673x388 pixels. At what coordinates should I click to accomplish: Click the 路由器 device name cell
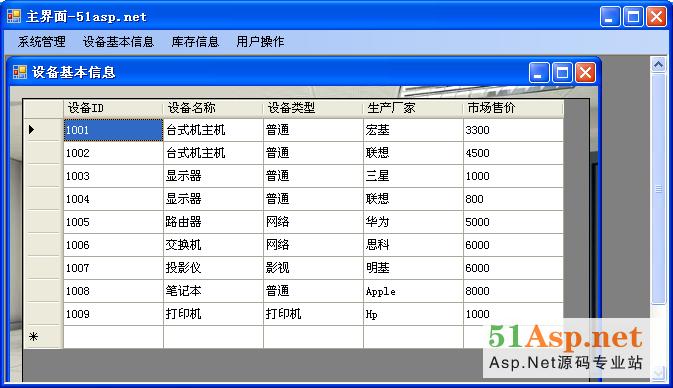pyautogui.click(x=213, y=222)
